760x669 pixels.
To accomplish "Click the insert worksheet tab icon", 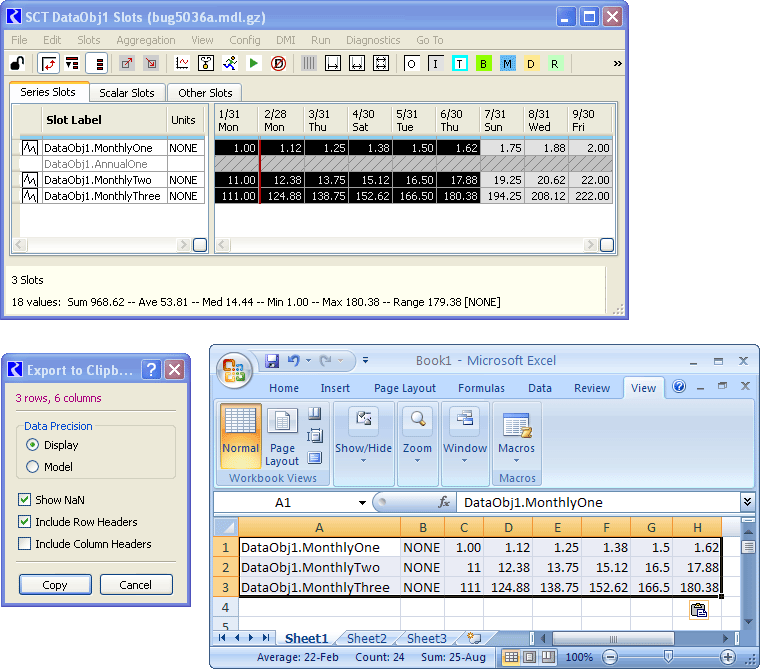I will 474,638.
